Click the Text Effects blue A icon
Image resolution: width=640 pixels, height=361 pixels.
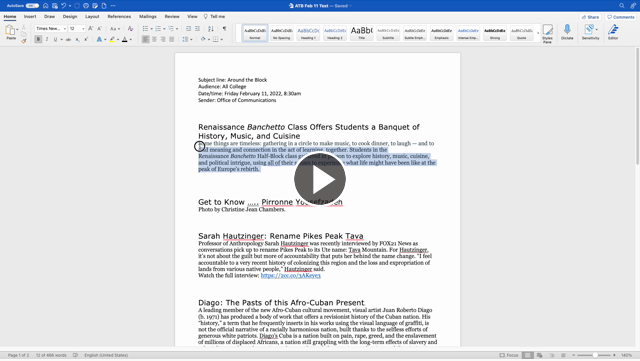click(x=99, y=40)
